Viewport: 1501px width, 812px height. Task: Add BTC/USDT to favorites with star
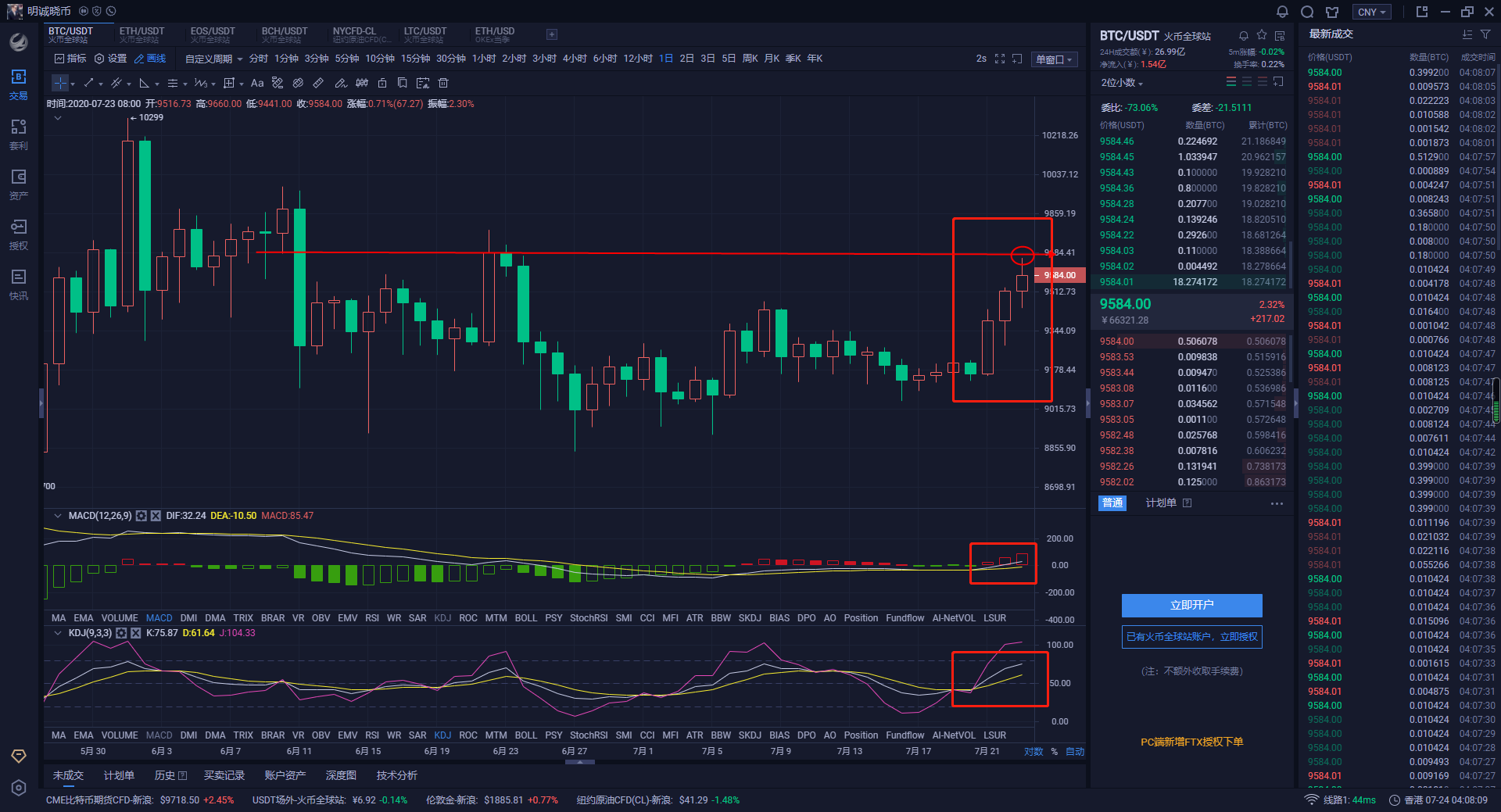pyautogui.click(x=1262, y=36)
